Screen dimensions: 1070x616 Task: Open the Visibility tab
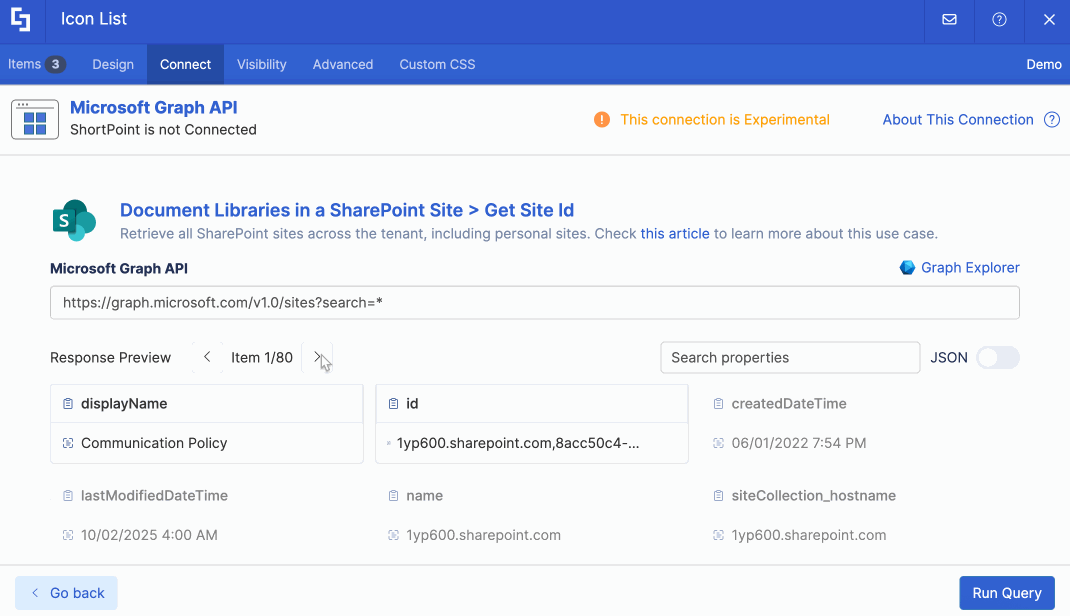[x=261, y=64]
